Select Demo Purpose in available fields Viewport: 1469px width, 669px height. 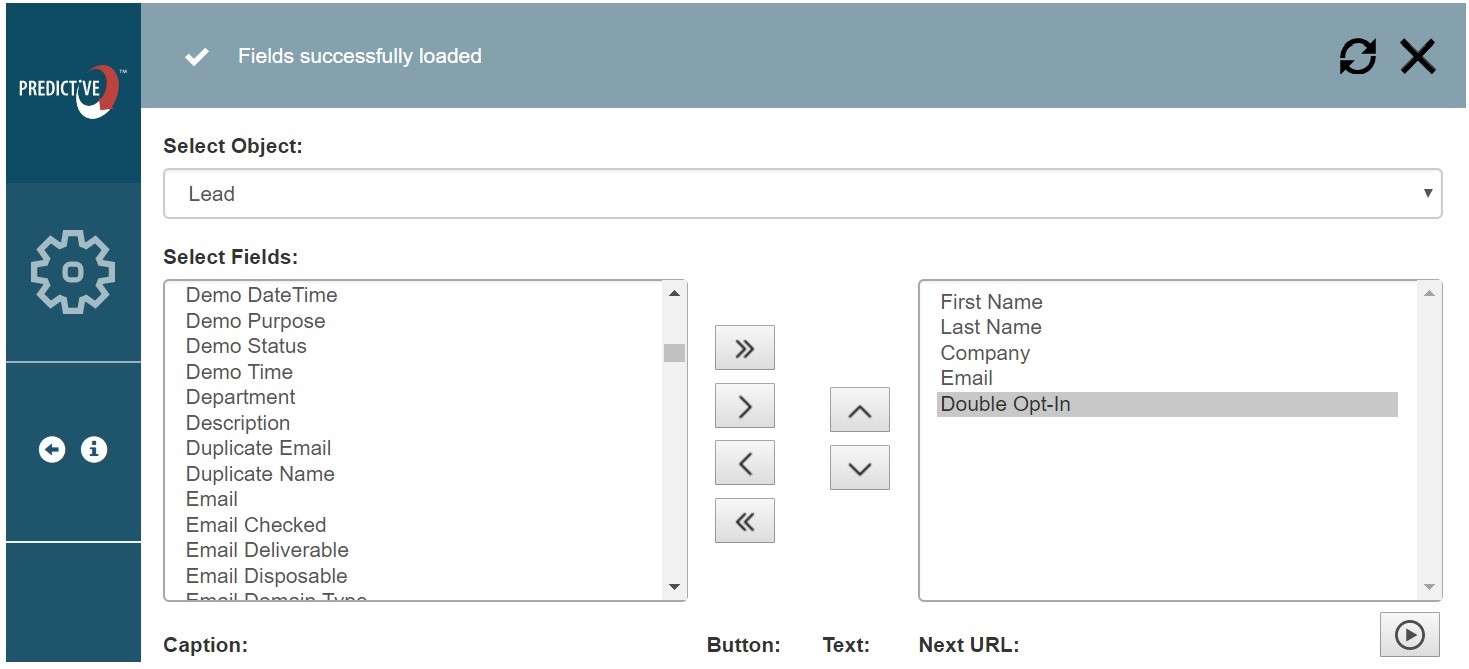pos(255,321)
